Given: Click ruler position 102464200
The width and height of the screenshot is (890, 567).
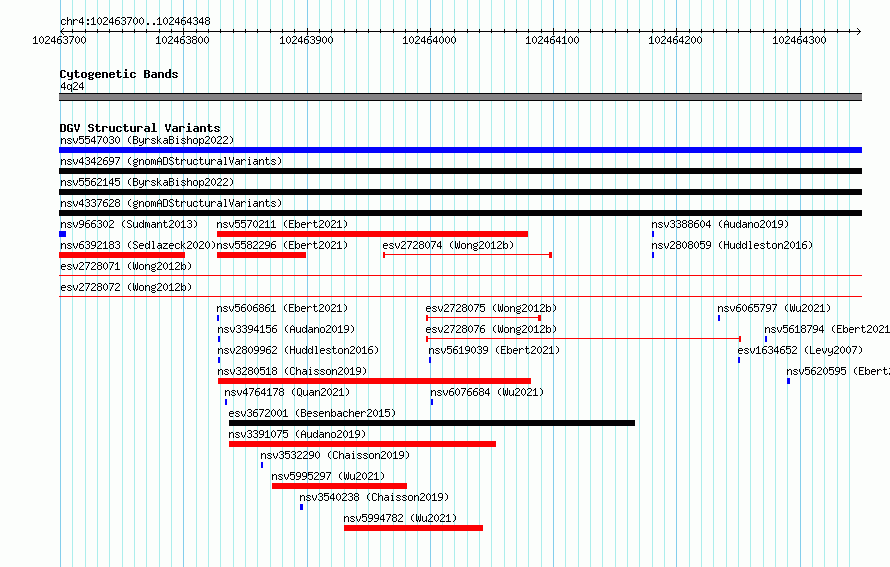Looking at the screenshot, I should pos(675,40).
